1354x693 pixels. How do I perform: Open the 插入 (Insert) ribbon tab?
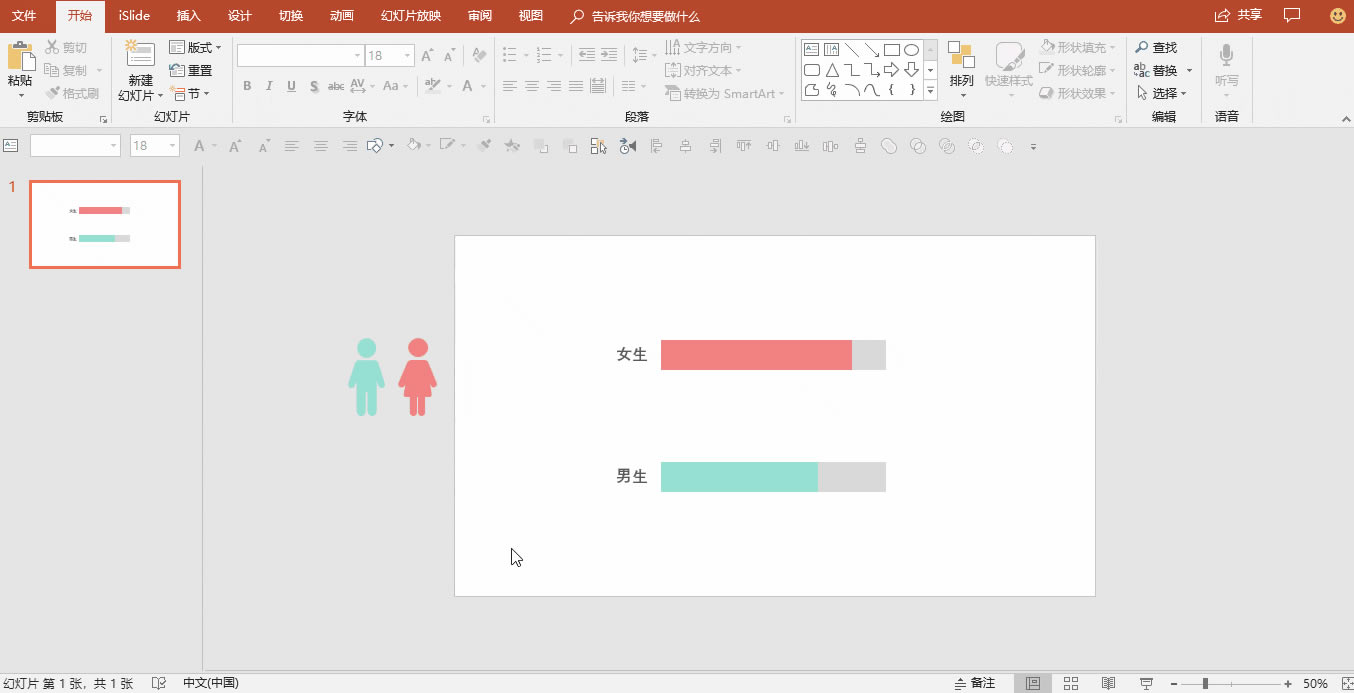(x=188, y=16)
